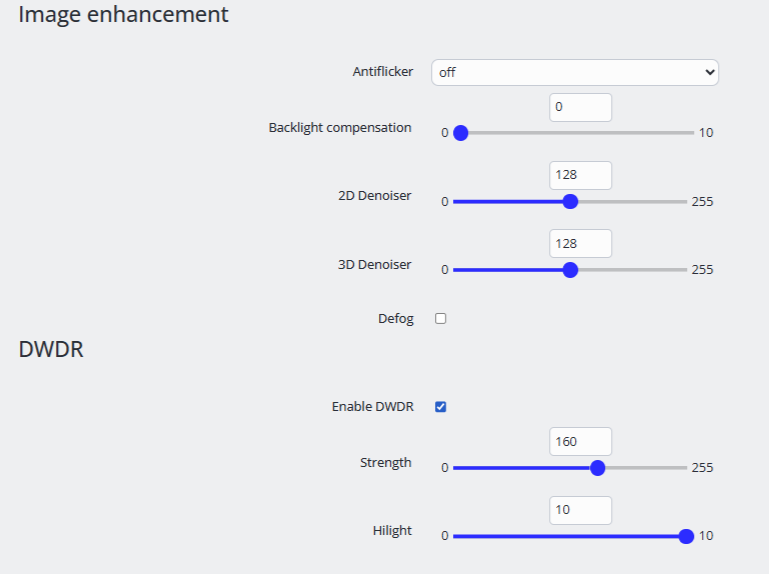Click the 2D Denoiser label

click(375, 196)
